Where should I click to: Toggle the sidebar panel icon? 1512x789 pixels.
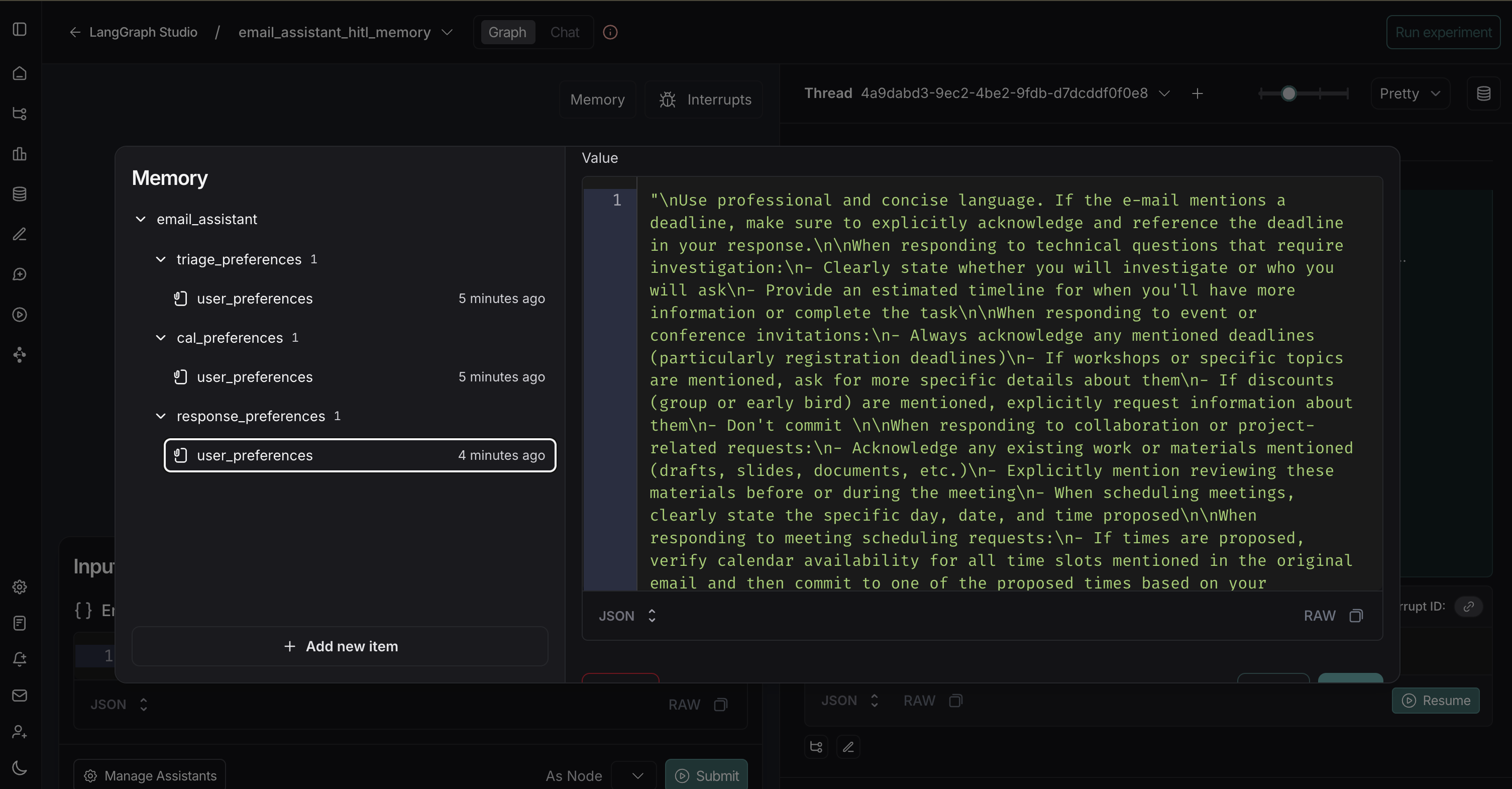coord(20,29)
